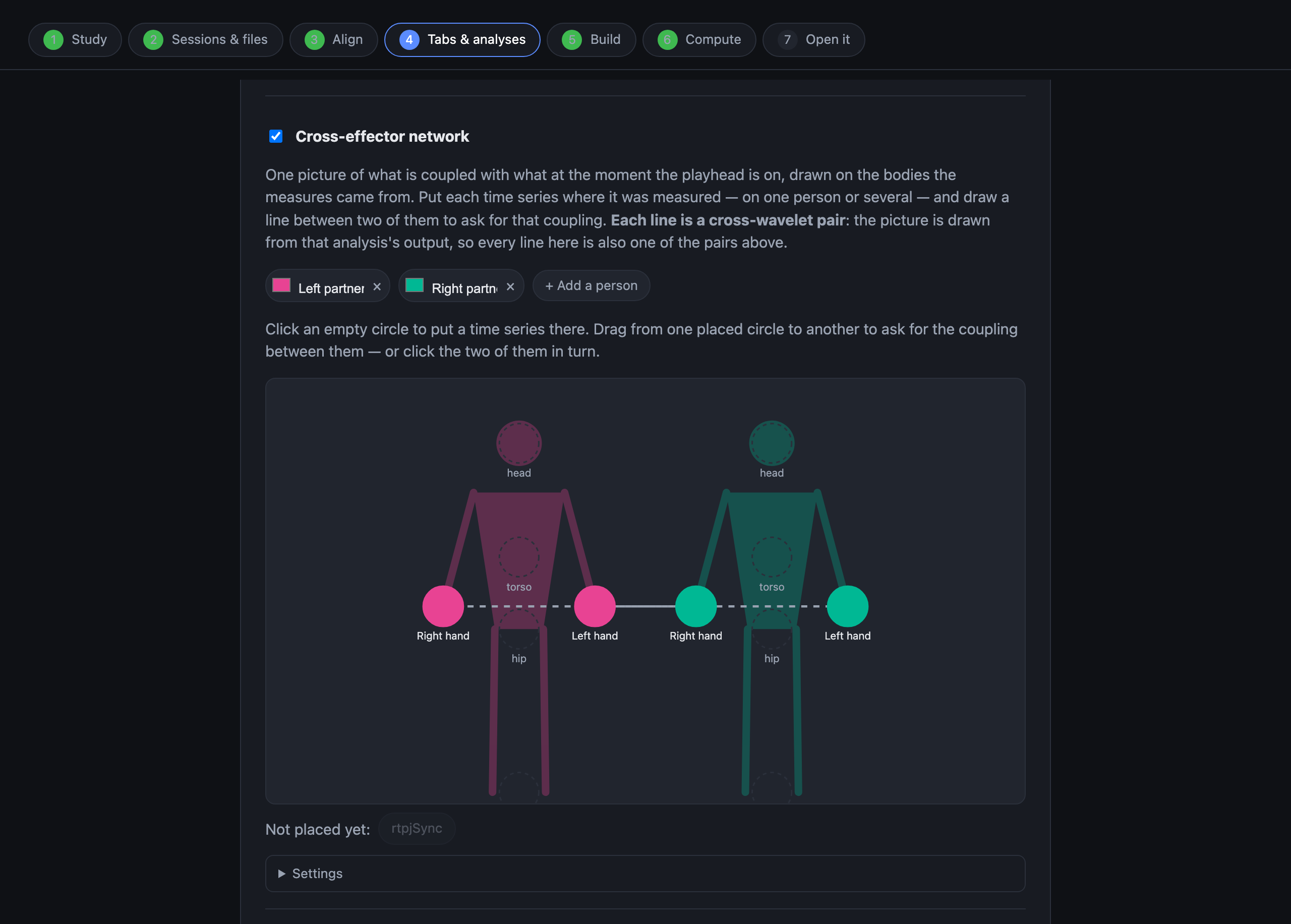Click the unplaced rtpjSync chip

tap(417, 828)
